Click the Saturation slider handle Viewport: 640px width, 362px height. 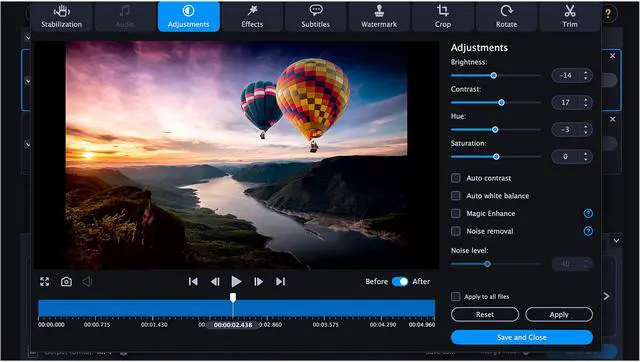pyautogui.click(x=496, y=157)
